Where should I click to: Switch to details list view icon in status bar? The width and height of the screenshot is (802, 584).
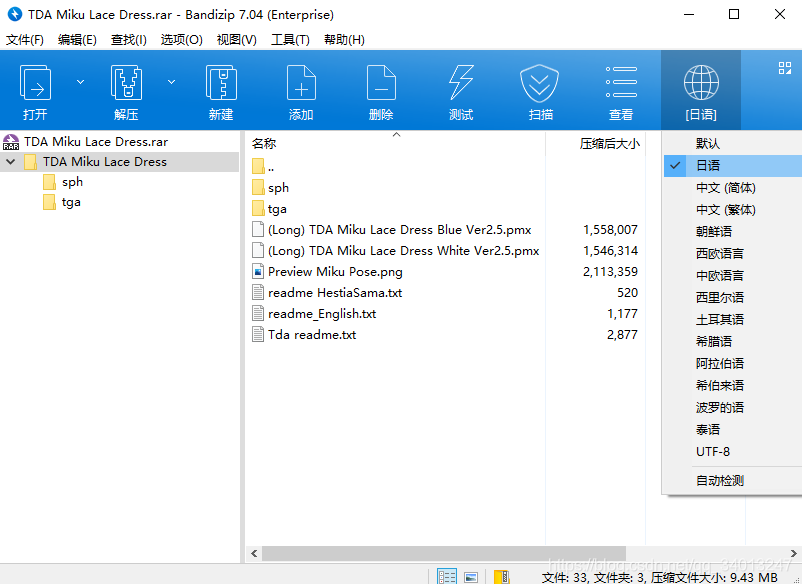447,576
